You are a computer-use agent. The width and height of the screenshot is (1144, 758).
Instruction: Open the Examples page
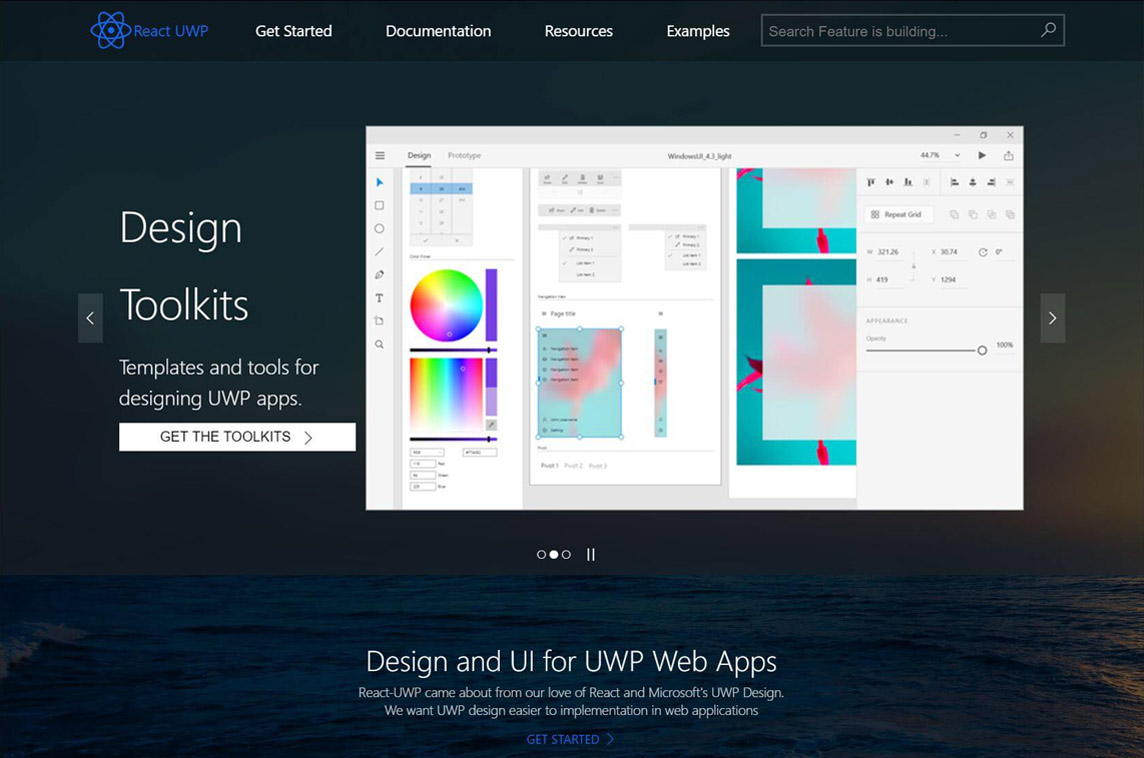coord(697,31)
